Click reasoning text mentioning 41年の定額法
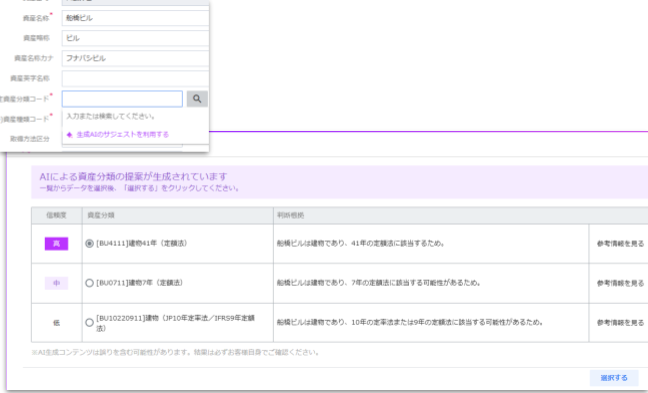Image resolution: width=648 pixels, height=393 pixels. [360, 244]
